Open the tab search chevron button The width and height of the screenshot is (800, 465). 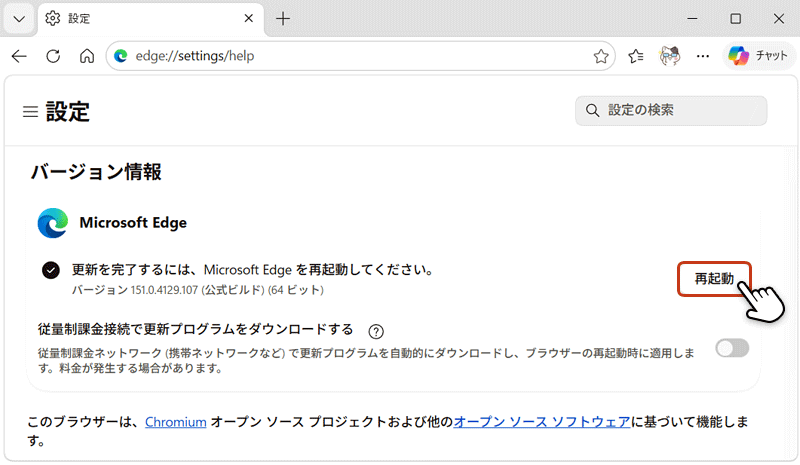tap(19, 19)
